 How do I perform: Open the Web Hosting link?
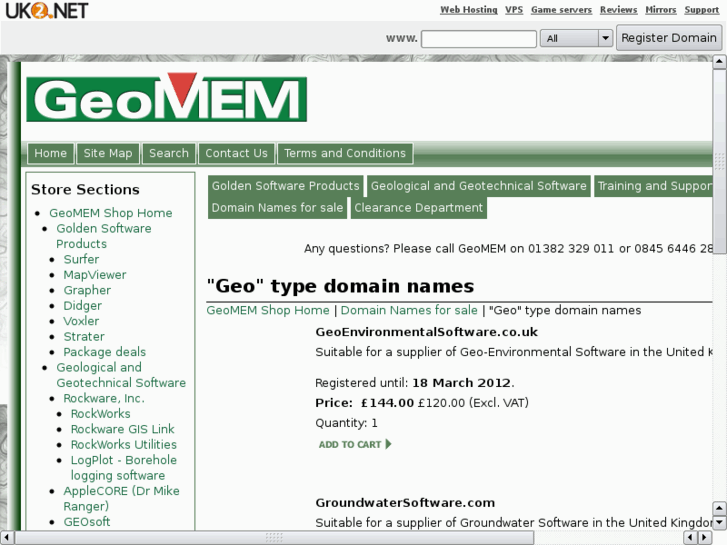coord(468,10)
